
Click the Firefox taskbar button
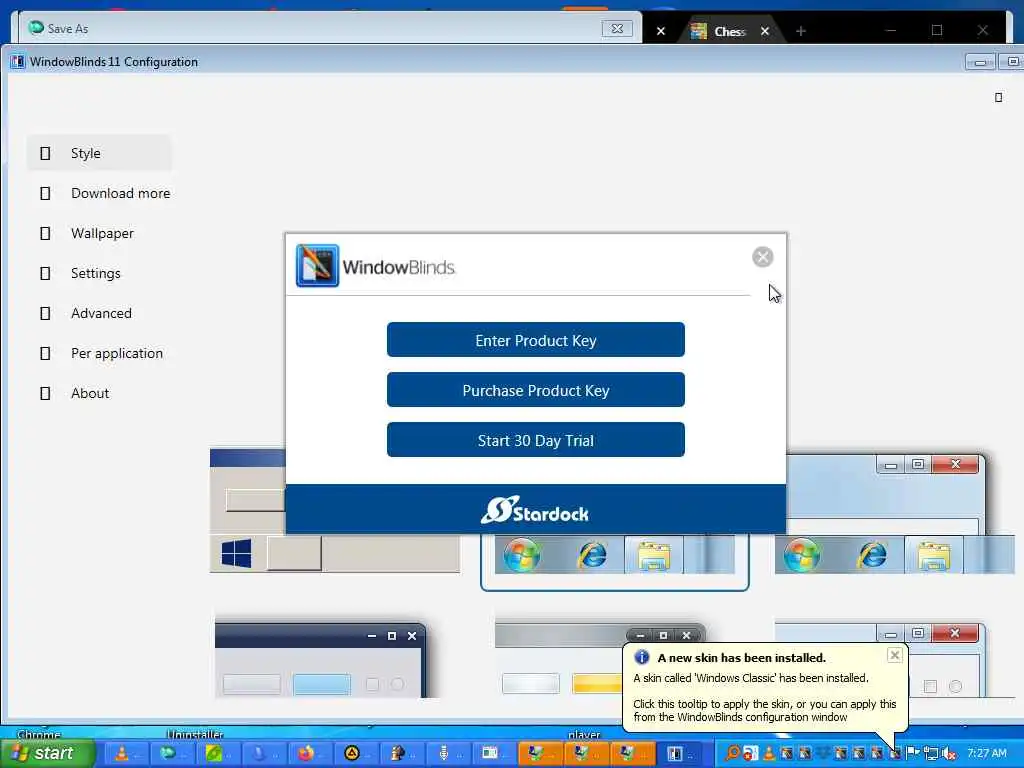tap(310, 754)
